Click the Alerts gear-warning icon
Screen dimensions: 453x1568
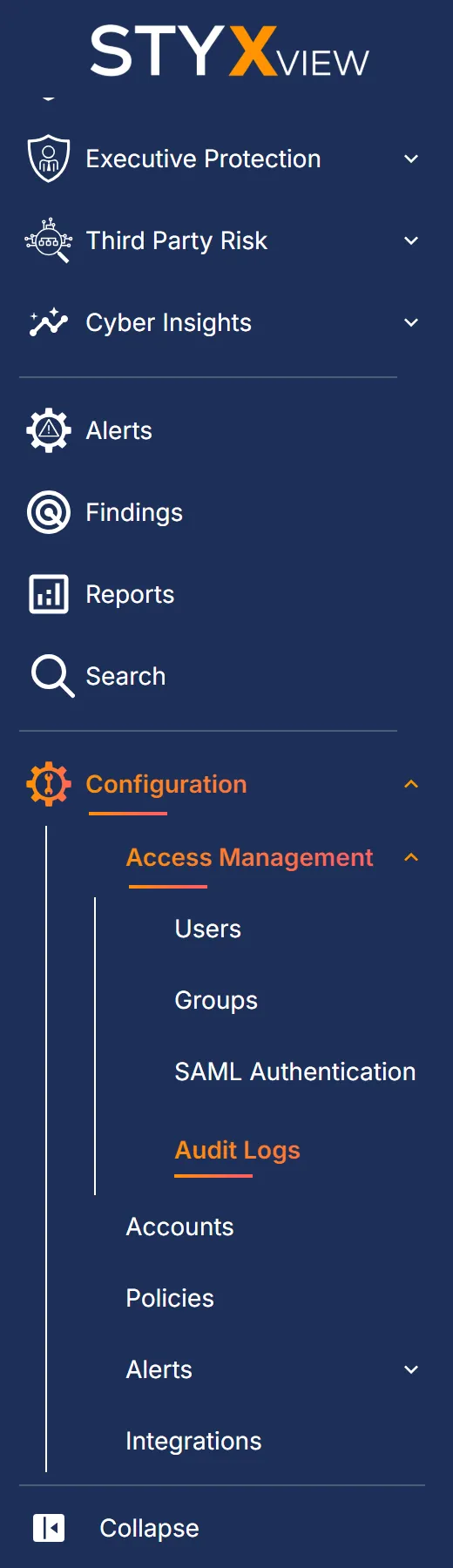[x=49, y=430]
